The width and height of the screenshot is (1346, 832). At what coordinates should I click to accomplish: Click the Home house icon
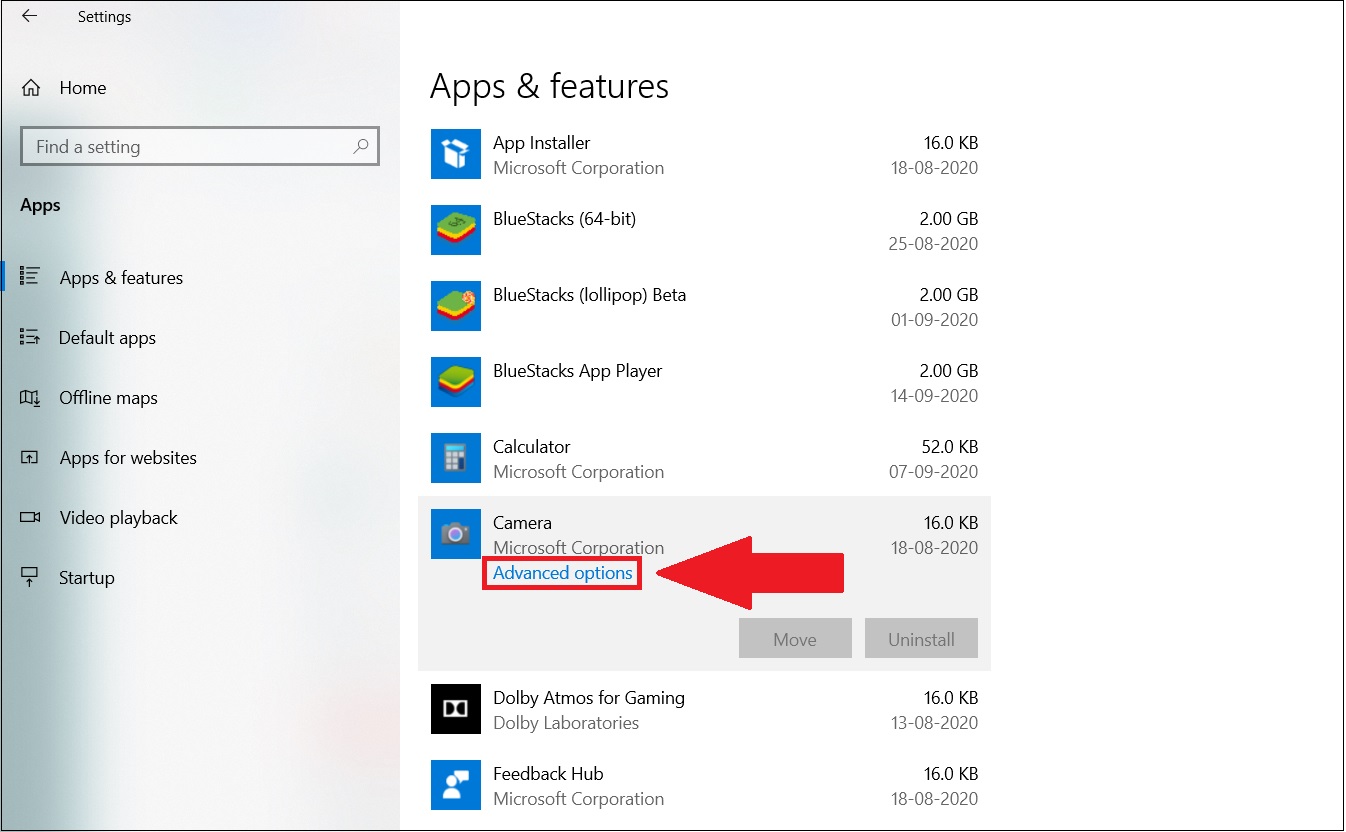[31, 87]
